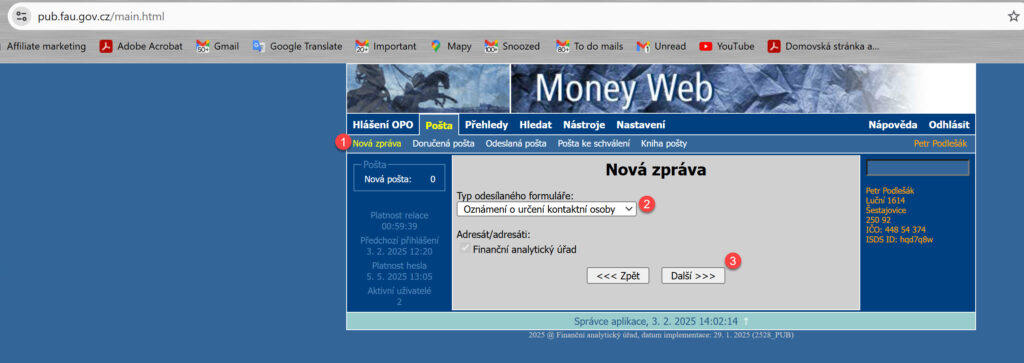Log out via Odhlásit
Image resolution: width=1024 pixels, height=363 pixels.
(x=949, y=125)
